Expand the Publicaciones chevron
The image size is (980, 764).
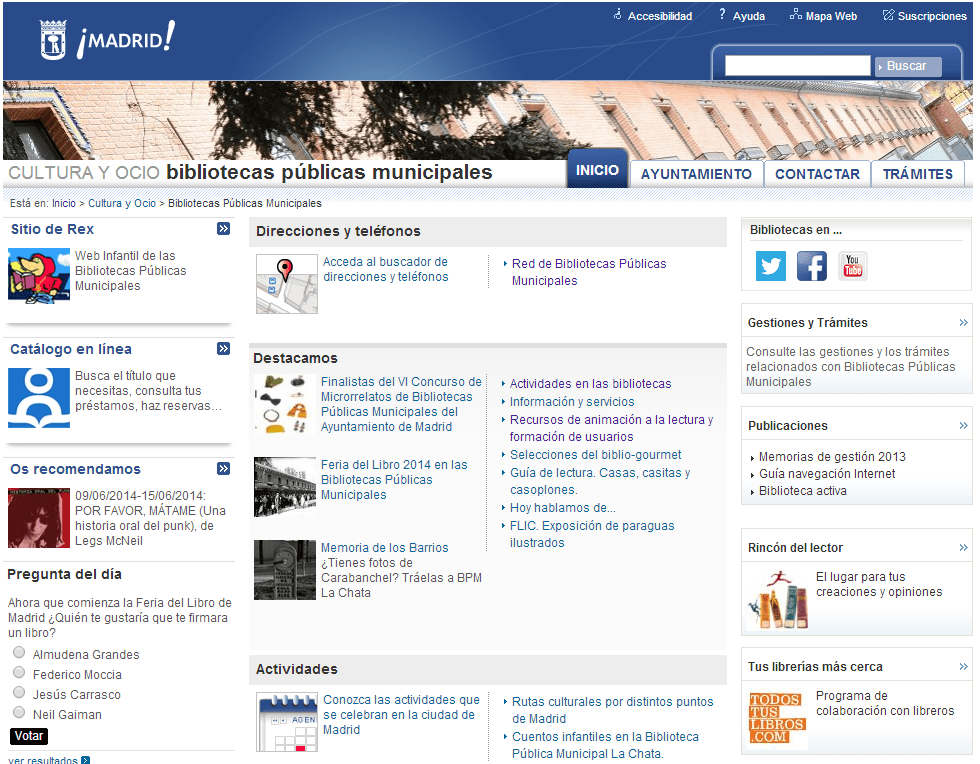[x=963, y=426]
